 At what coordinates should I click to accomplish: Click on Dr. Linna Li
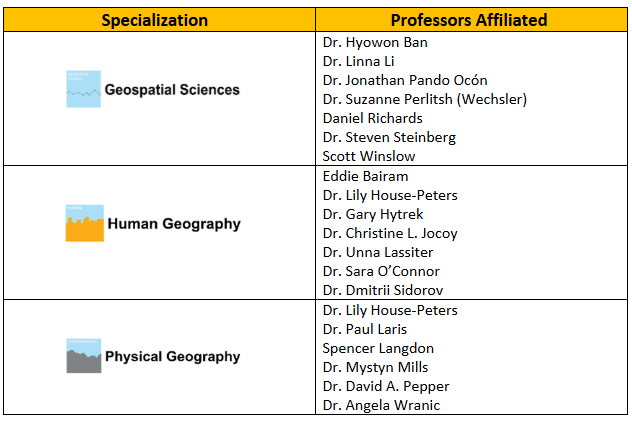pyautogui.click(x=359, y=62)
